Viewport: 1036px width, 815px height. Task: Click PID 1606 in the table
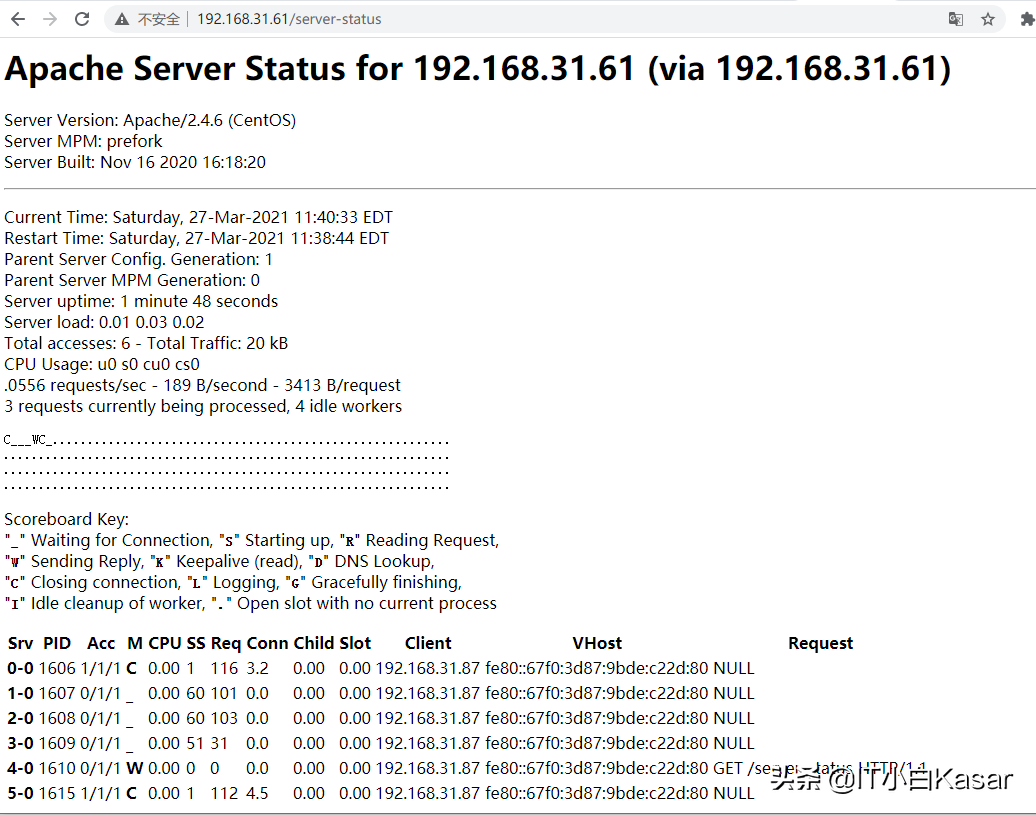[x=57, y=668]
